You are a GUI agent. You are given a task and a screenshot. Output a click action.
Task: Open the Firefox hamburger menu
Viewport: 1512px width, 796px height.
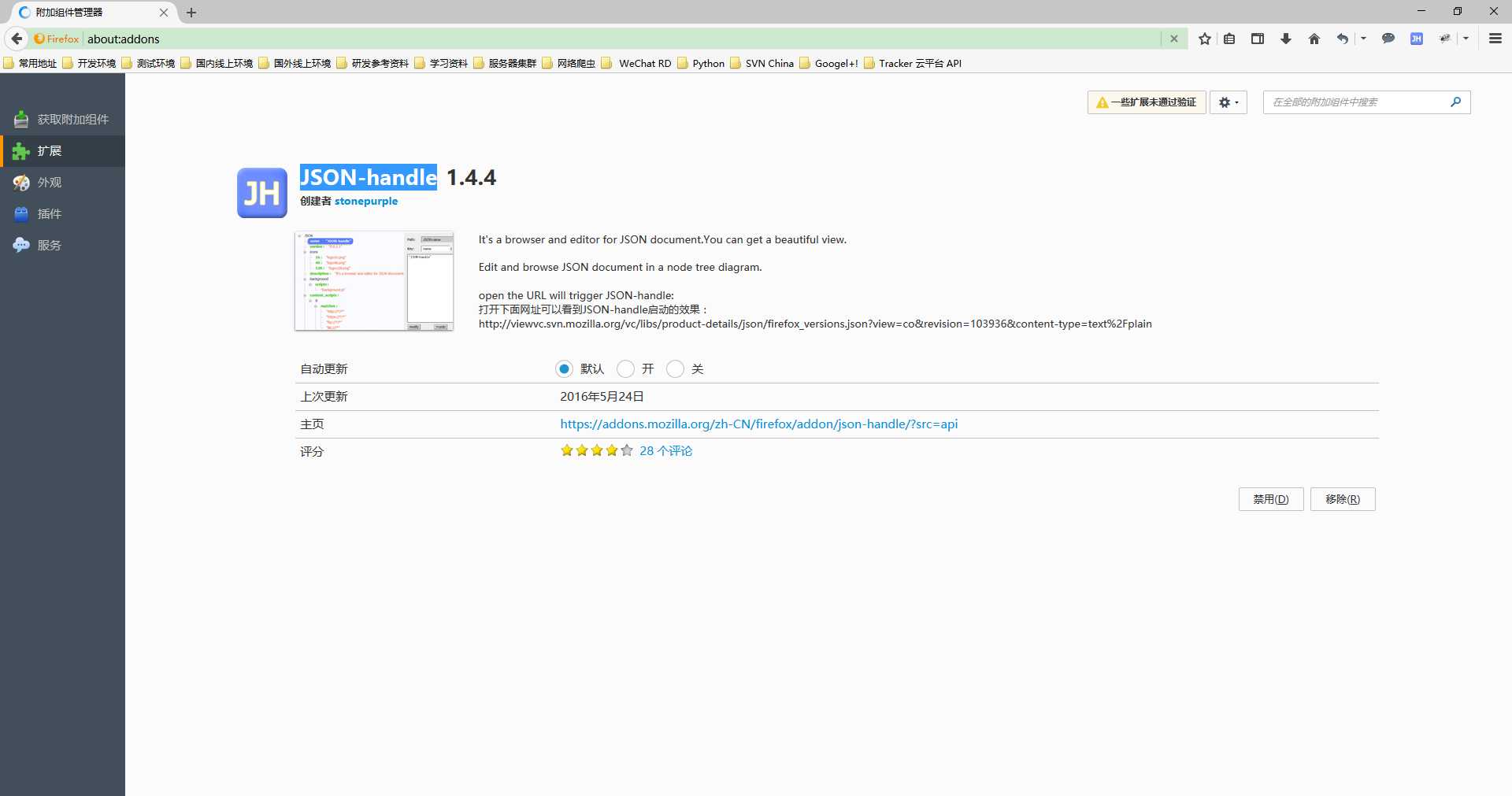tap(1495, 39)
